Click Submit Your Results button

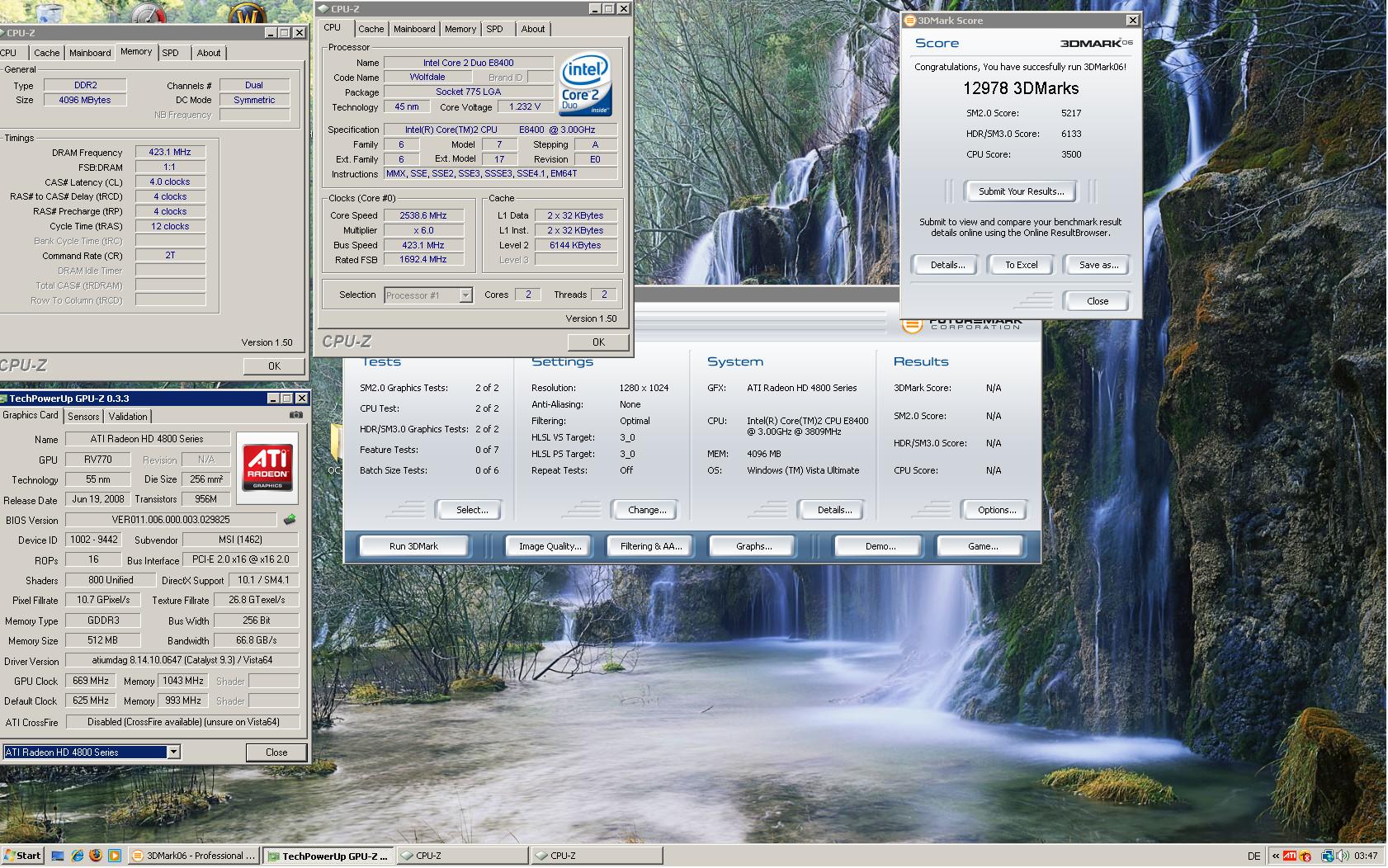coord(1021,191)
